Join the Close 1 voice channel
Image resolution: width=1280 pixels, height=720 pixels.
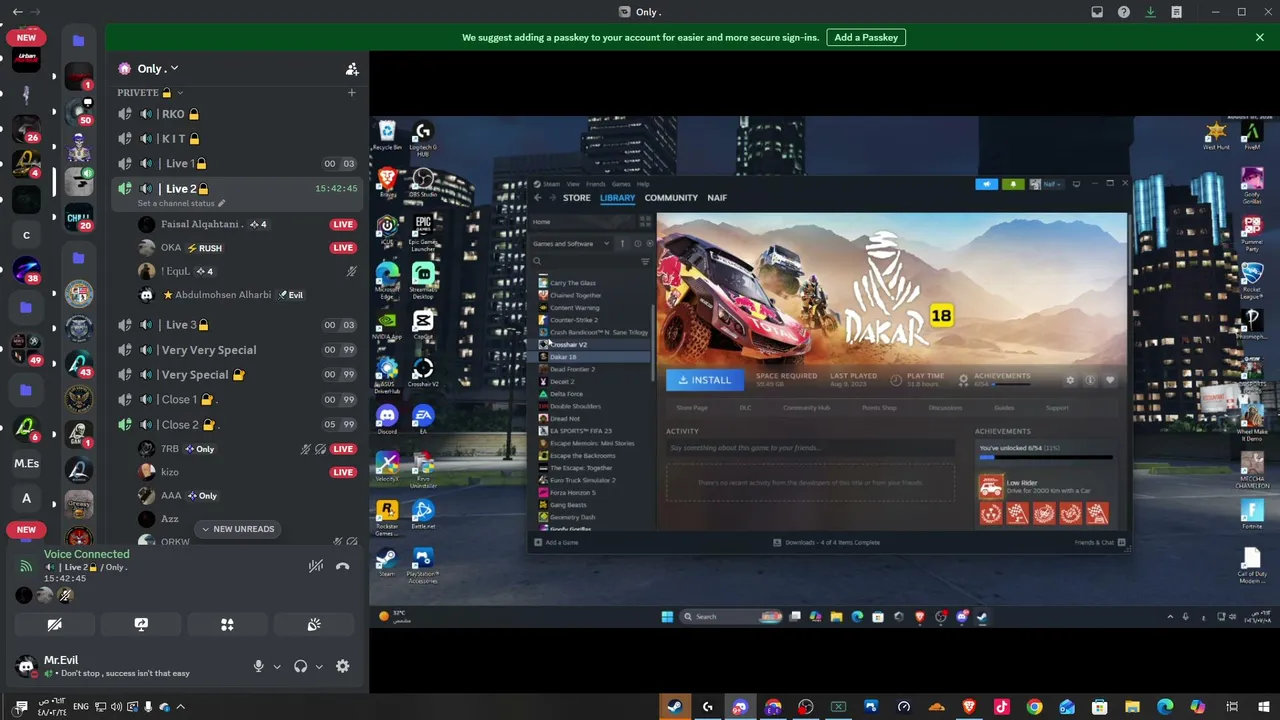(238, 399)
